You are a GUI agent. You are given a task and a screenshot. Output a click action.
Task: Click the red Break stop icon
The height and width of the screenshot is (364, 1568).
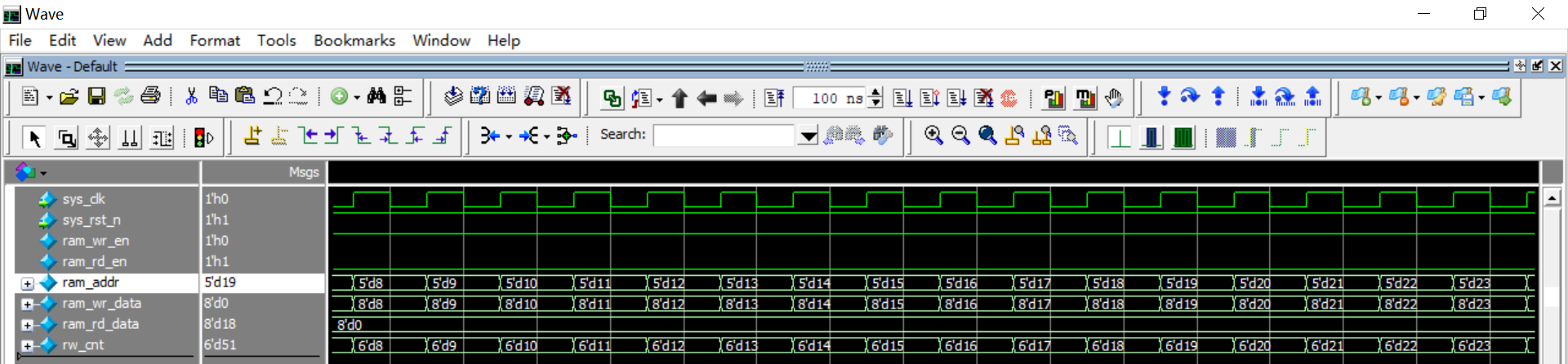(1009, 99)
